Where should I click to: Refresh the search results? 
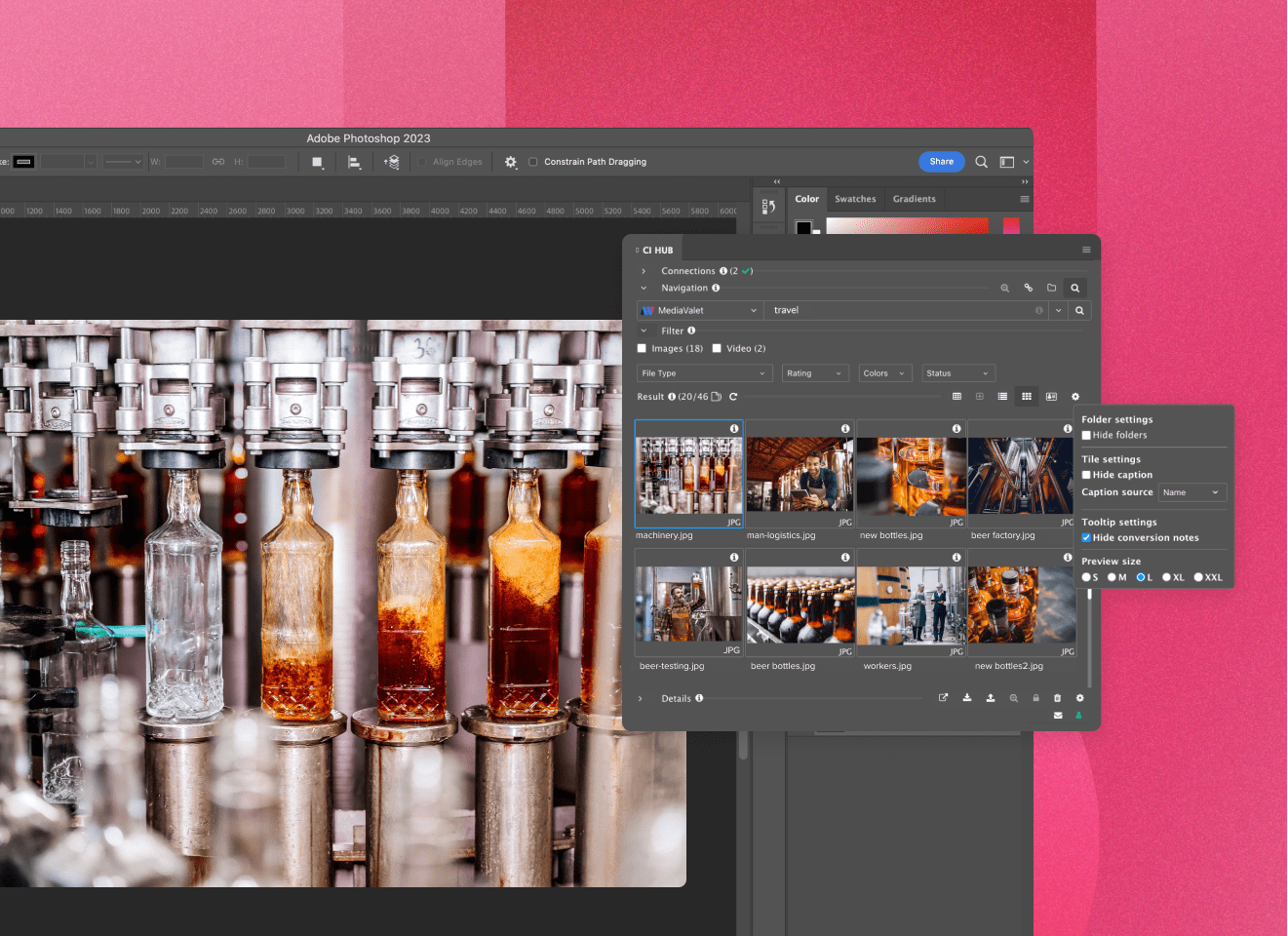[x=733, y=397]
